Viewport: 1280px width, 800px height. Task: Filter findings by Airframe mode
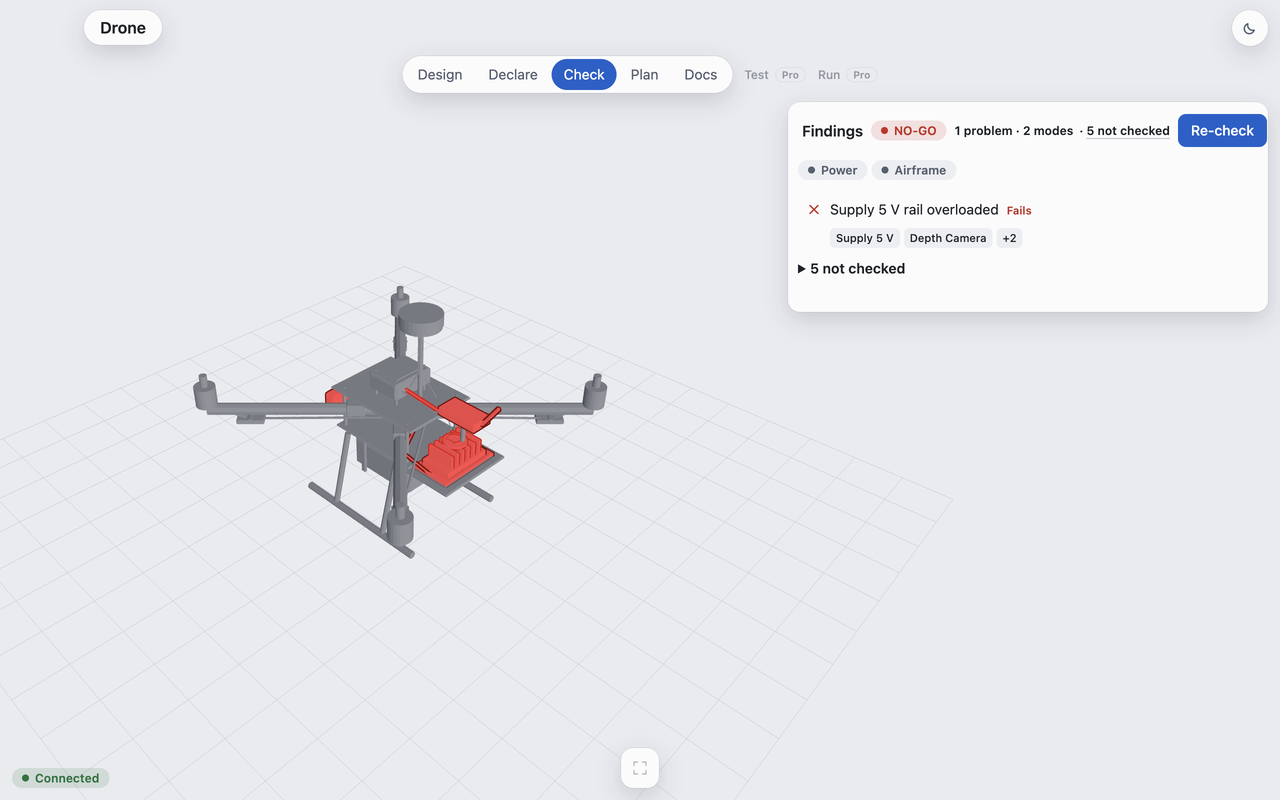pyautogui.click(x=914, y=170)
